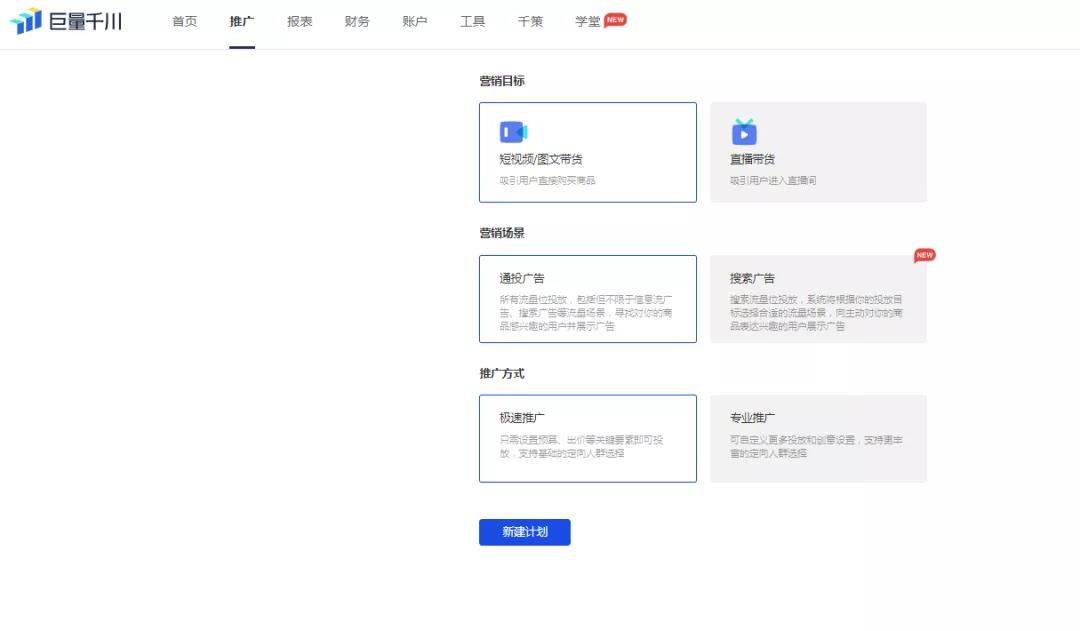The height and width of the screenshot is (631, 1080).
Task: Click the short video camera icon
Action: 513,132
